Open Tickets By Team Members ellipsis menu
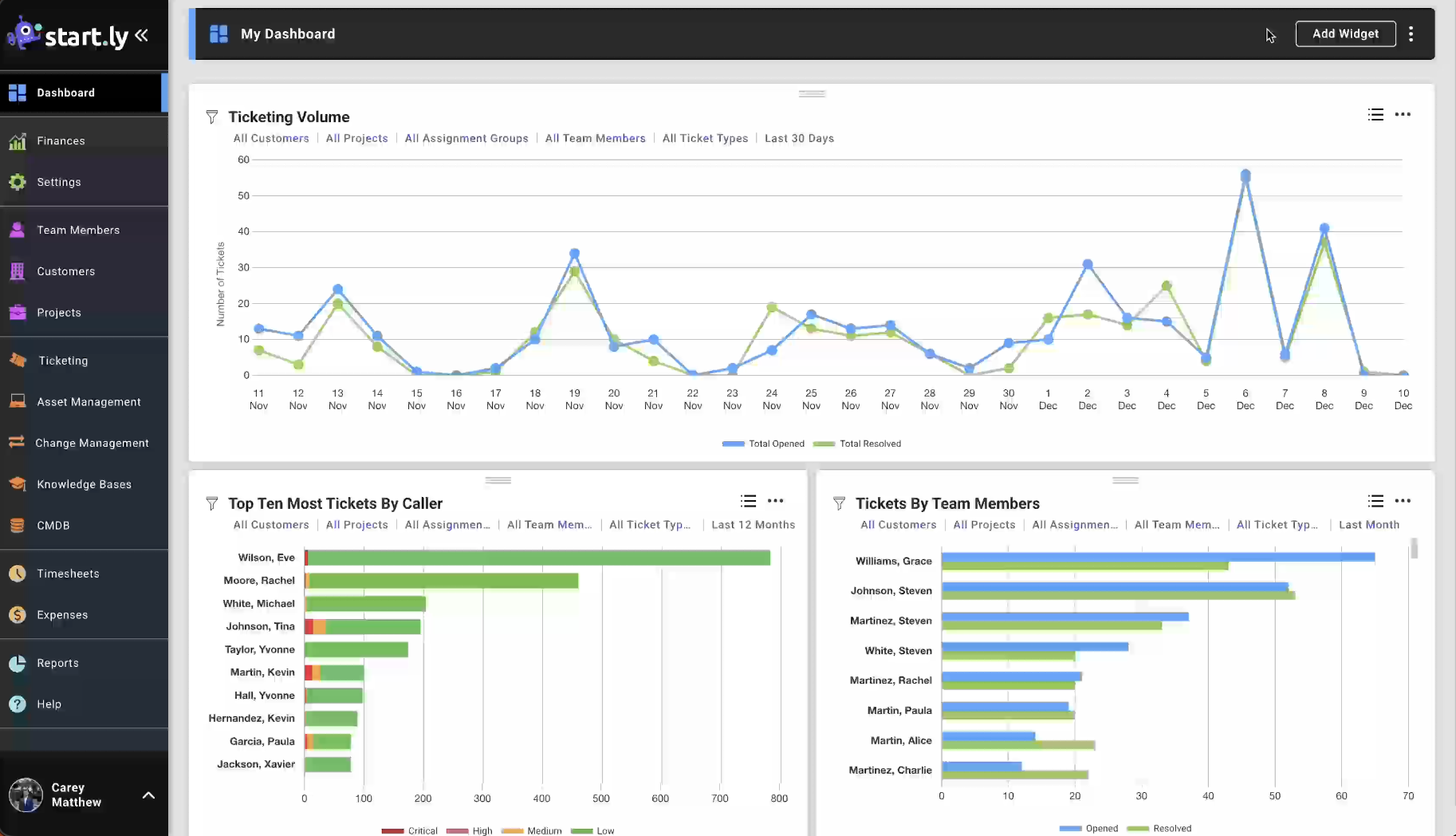Image resolution: width=1456 pixels, height=836 pixels. pos(1403,501)
